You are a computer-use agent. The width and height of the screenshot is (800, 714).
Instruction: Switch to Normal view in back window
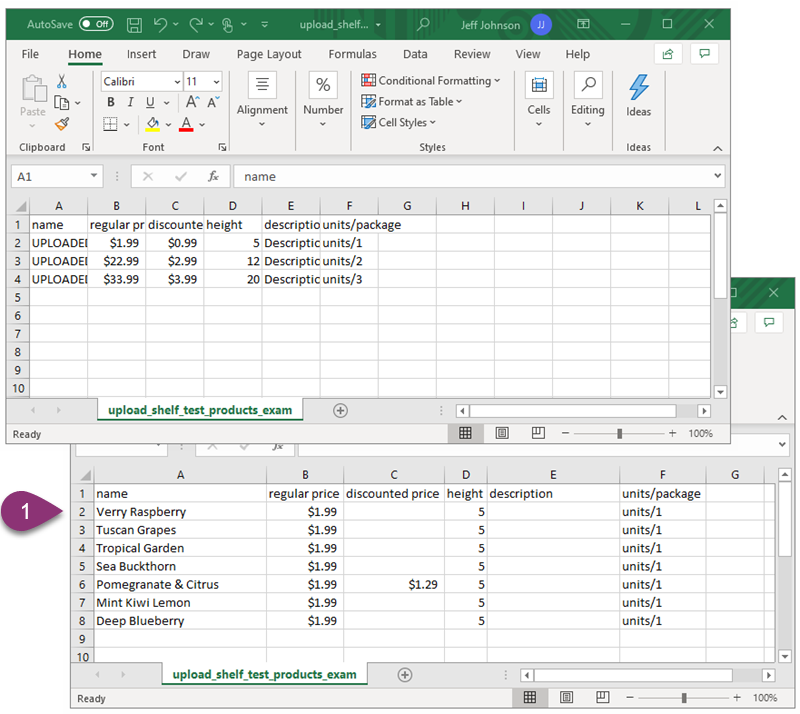(530, 697)
